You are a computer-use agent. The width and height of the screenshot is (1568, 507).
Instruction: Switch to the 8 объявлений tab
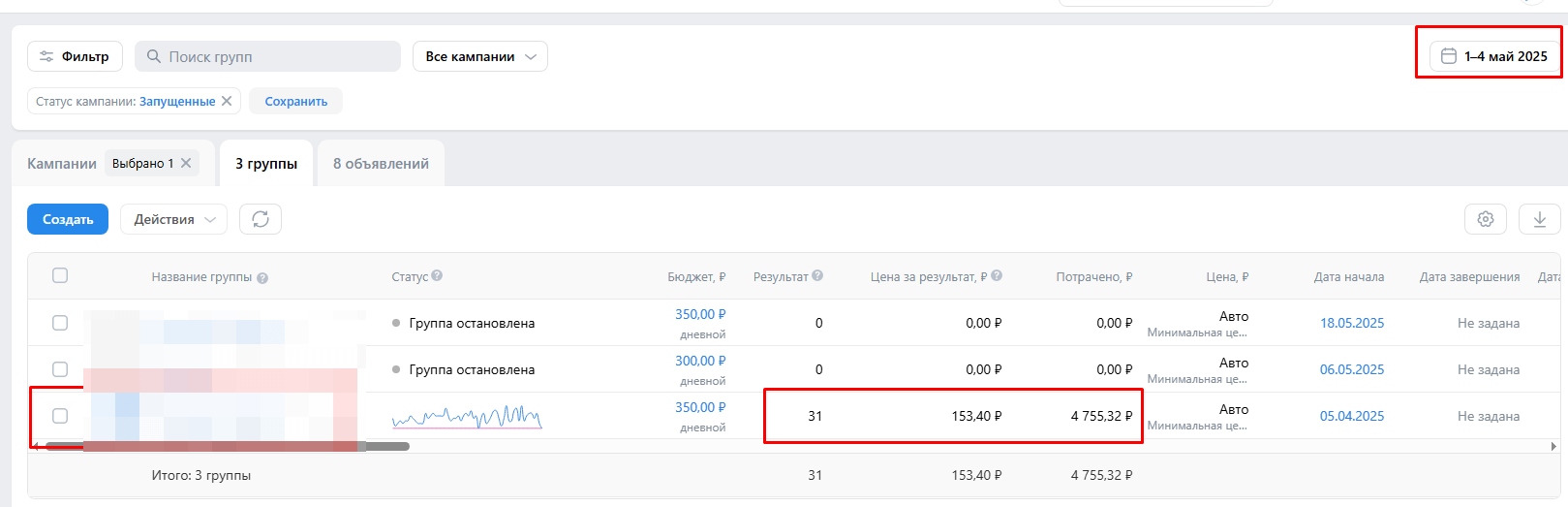[x=381, y=164]
